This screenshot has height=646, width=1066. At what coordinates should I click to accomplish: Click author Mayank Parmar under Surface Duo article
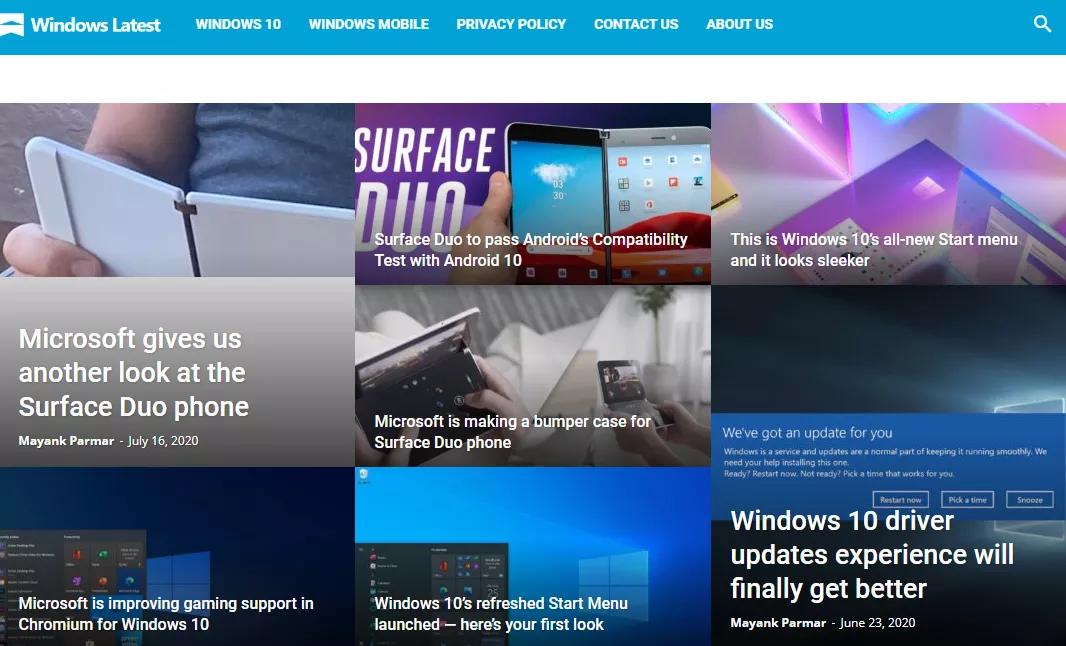click(64, 440)
